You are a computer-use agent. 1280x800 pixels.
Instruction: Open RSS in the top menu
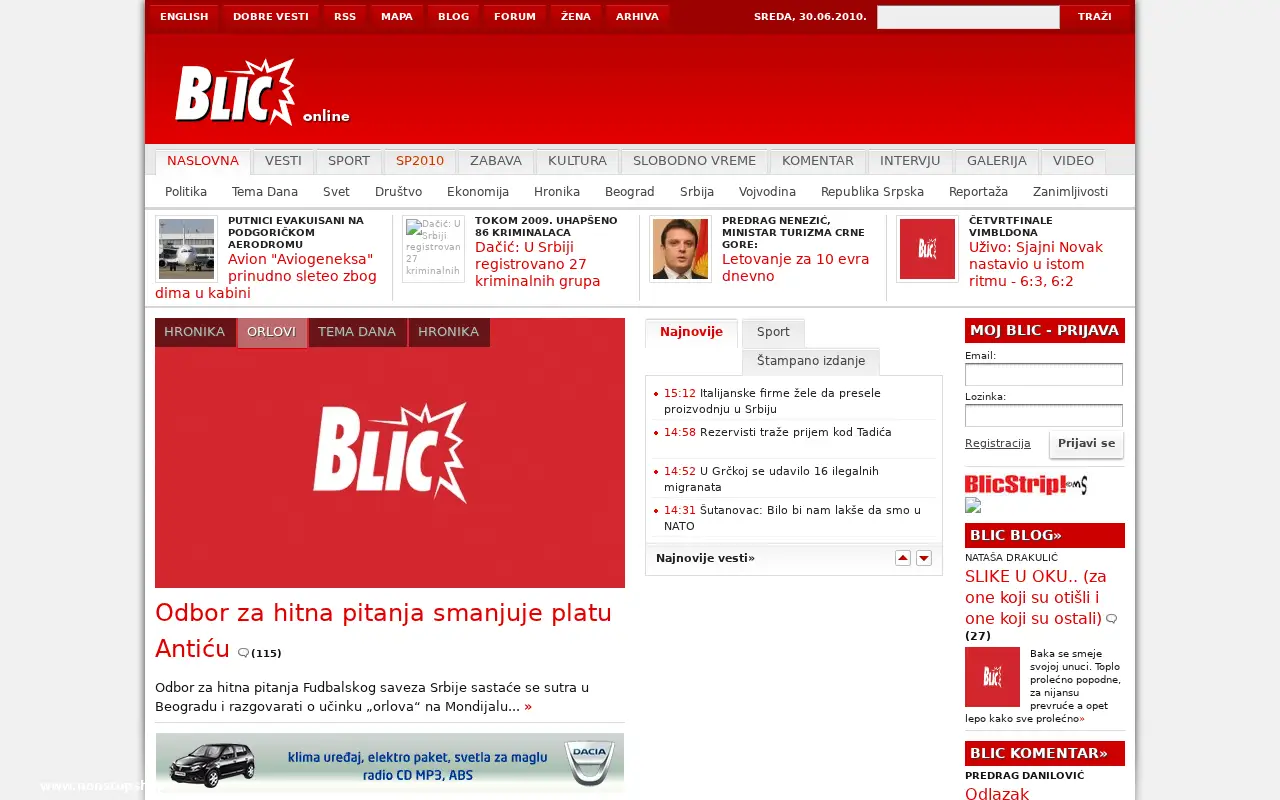[x=345, y=17]
